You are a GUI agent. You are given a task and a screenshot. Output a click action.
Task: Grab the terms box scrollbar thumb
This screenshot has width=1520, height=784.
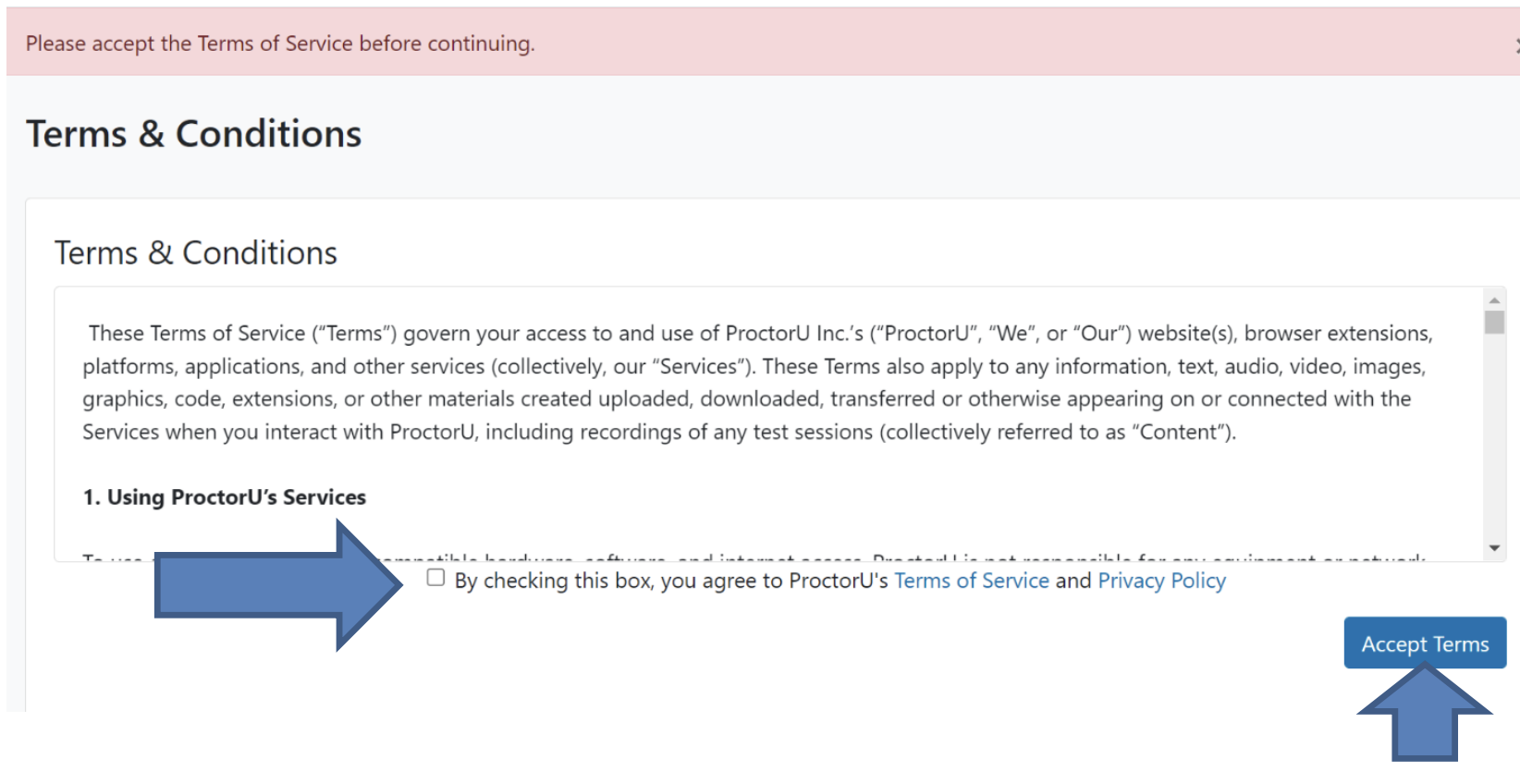[x=1494, y=323]
